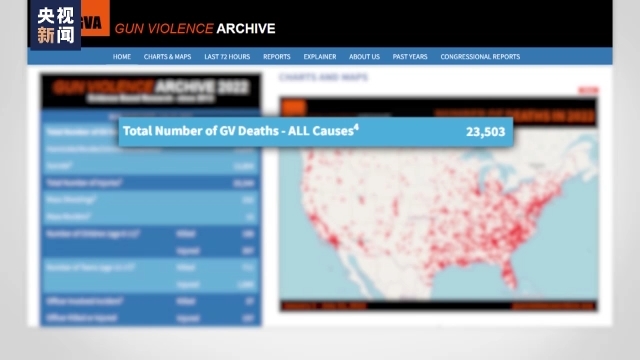Select EXPLAINER in the navigation bar
Viewport: 640px width, 360px height.
click(320, 57)
